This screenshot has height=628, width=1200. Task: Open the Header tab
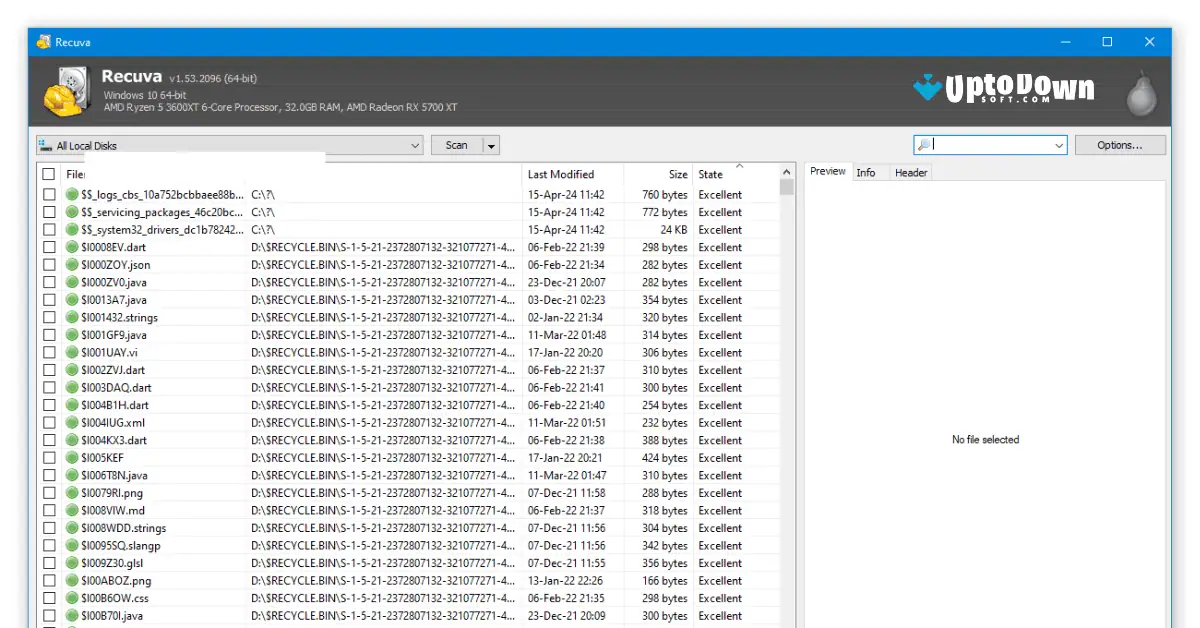910,172
